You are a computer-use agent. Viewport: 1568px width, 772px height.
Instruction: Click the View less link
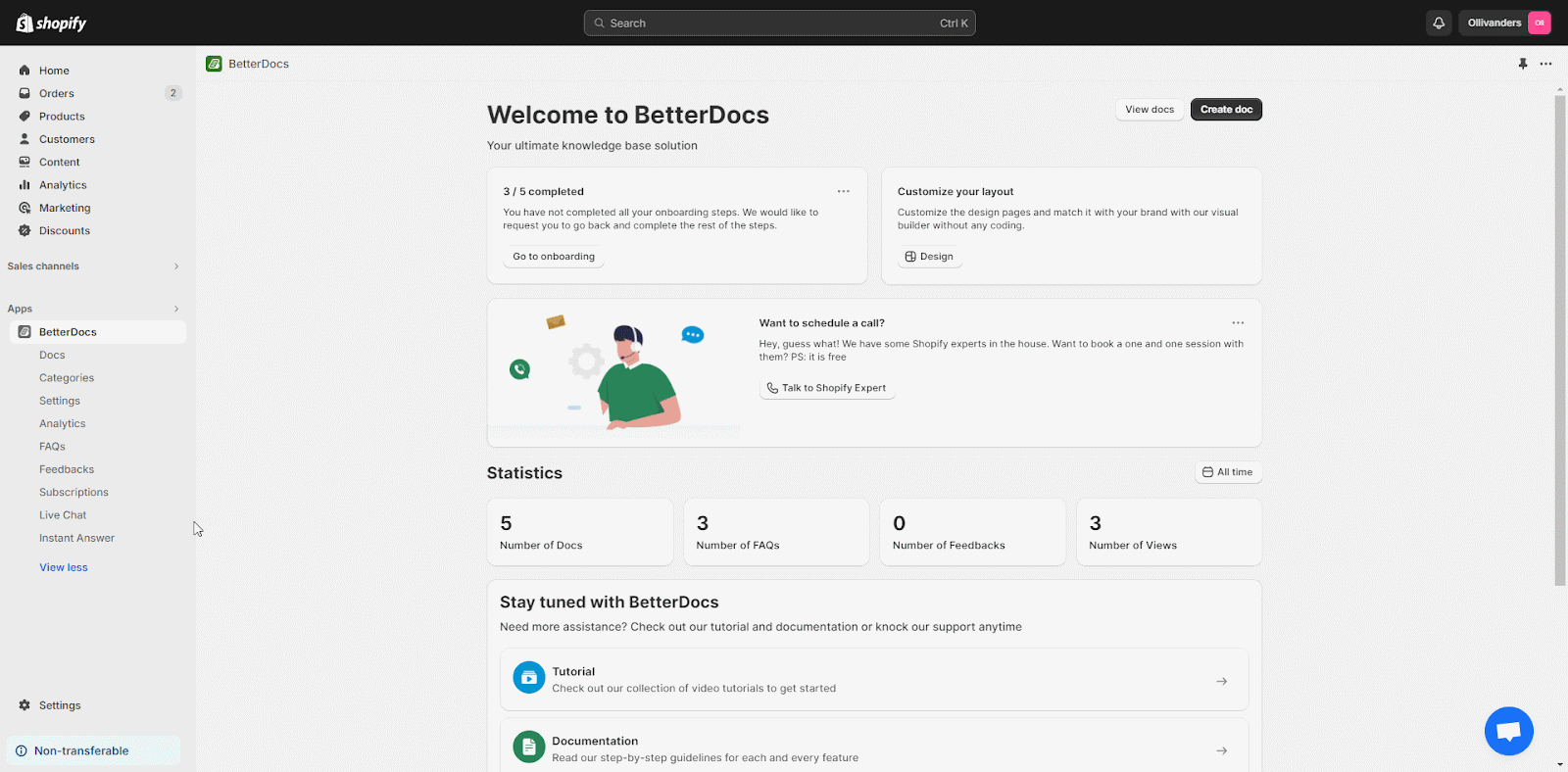tap(64, 567)
